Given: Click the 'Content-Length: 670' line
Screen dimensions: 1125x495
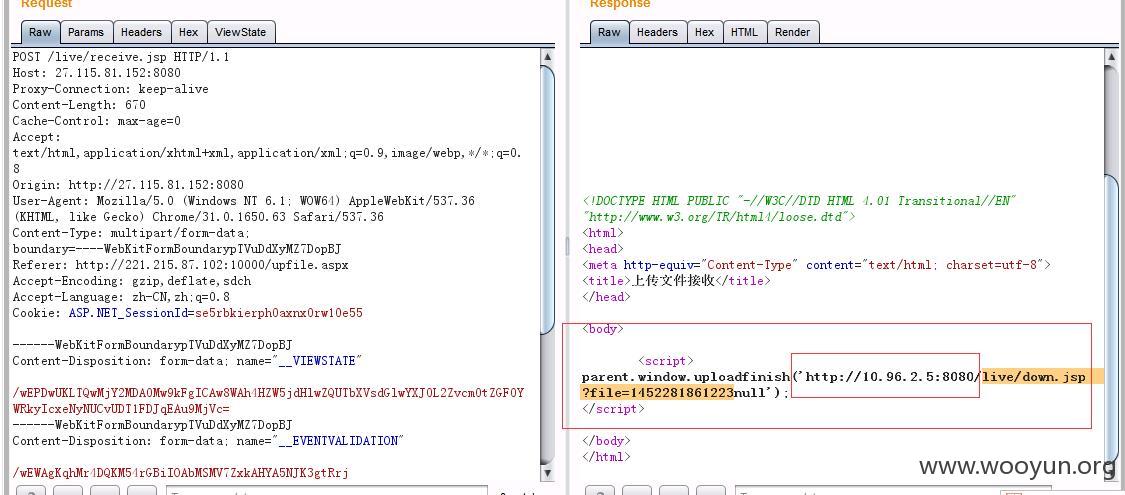Looking at the screenshot, I should click(x=79, y=105).
